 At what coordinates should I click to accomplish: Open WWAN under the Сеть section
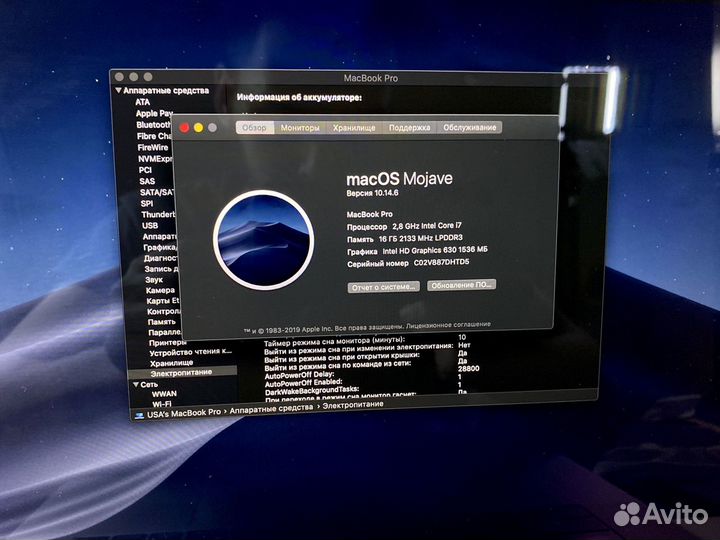[x=164, y=394]
